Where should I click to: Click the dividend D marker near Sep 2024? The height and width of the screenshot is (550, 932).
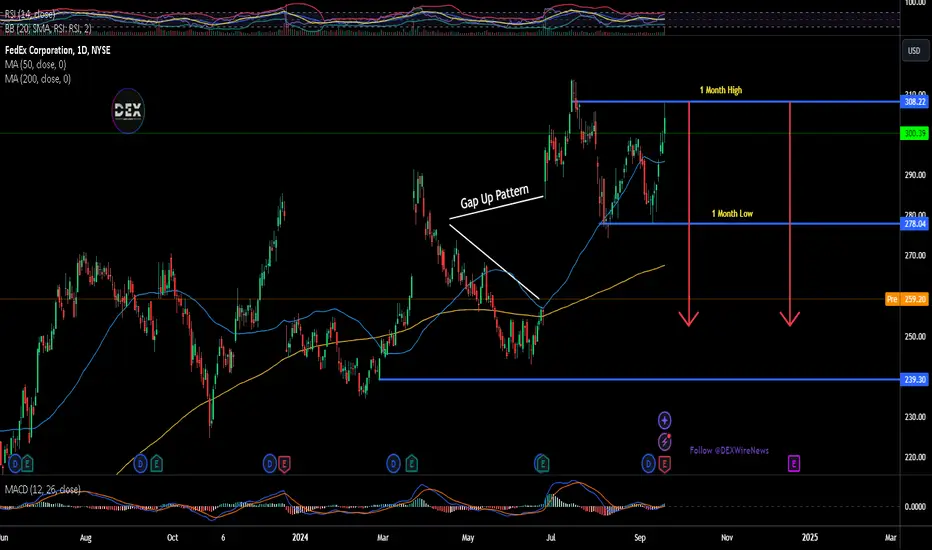click(x=648, y=463)
